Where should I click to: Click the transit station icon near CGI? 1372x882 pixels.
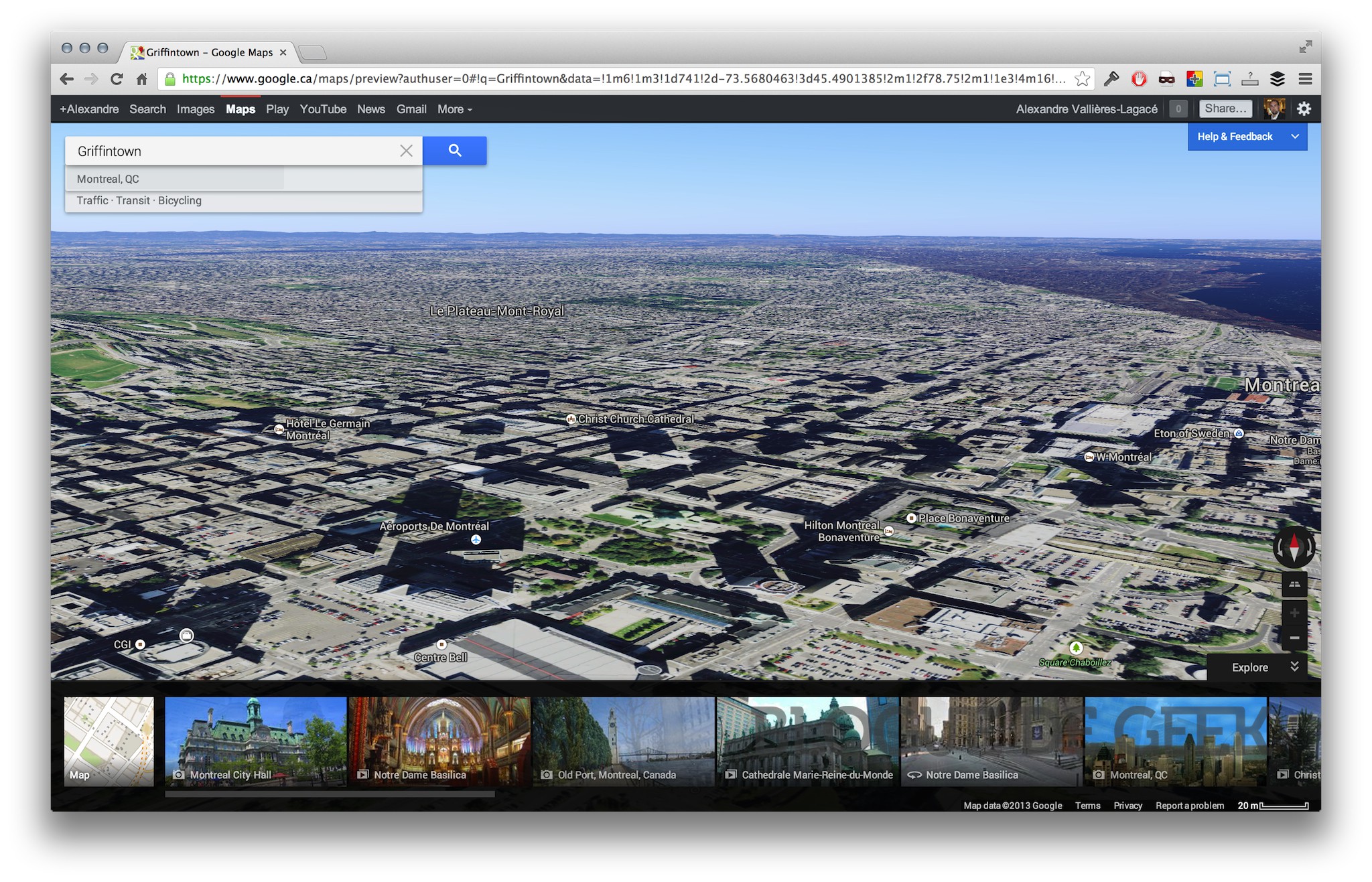[187, 636]
